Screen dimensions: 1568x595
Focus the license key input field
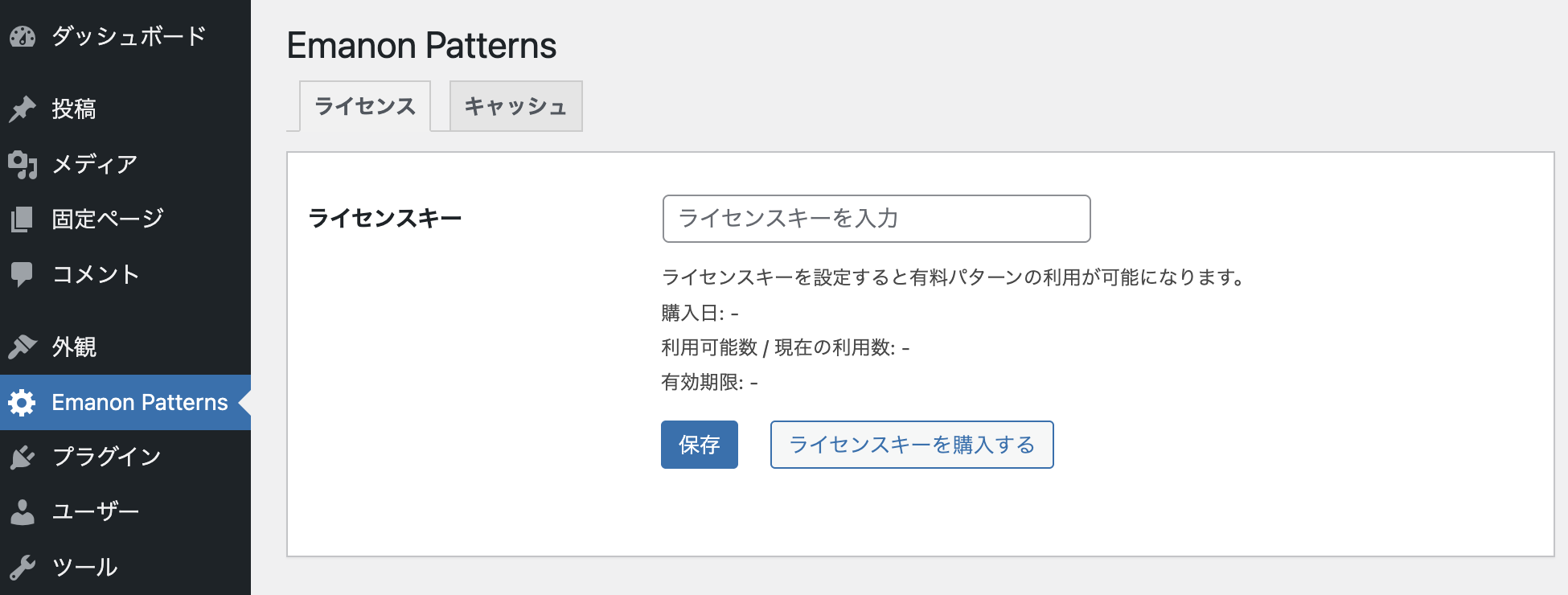point(876,219)
